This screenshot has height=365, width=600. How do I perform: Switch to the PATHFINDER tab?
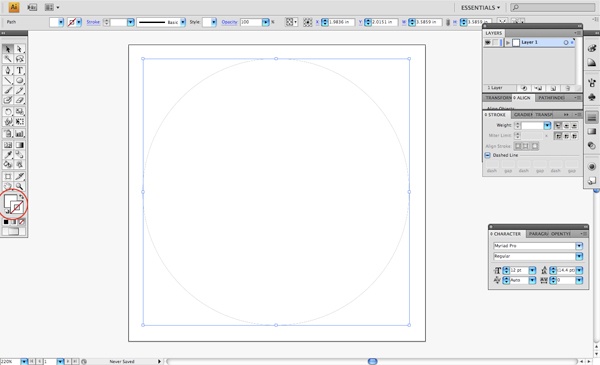point(551,98)
